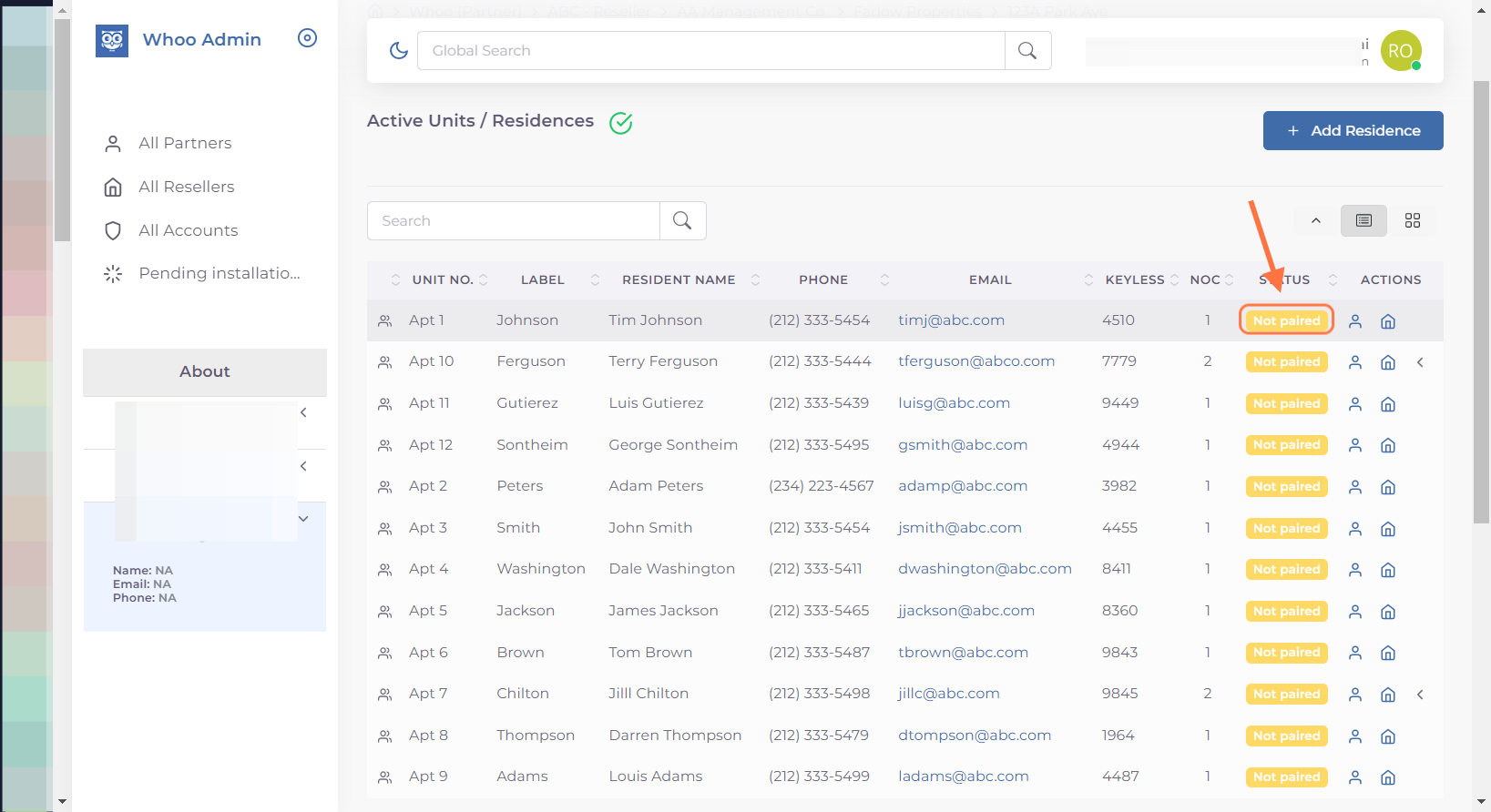This screenshot has height=812, width=1491.
Task: Click the home icon for Apt 1
Action: pos(1388,321)
